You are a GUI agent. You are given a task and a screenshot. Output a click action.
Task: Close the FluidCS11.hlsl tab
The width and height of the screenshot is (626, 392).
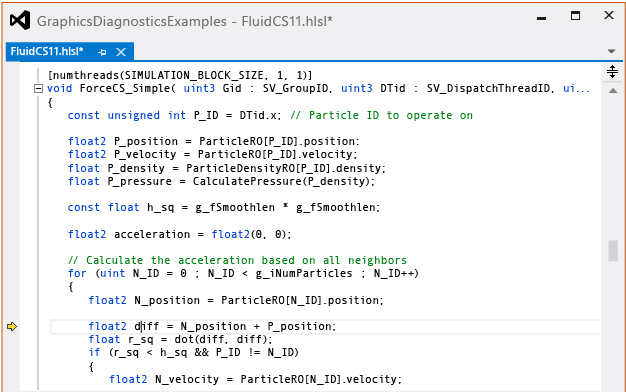(121, 52)
